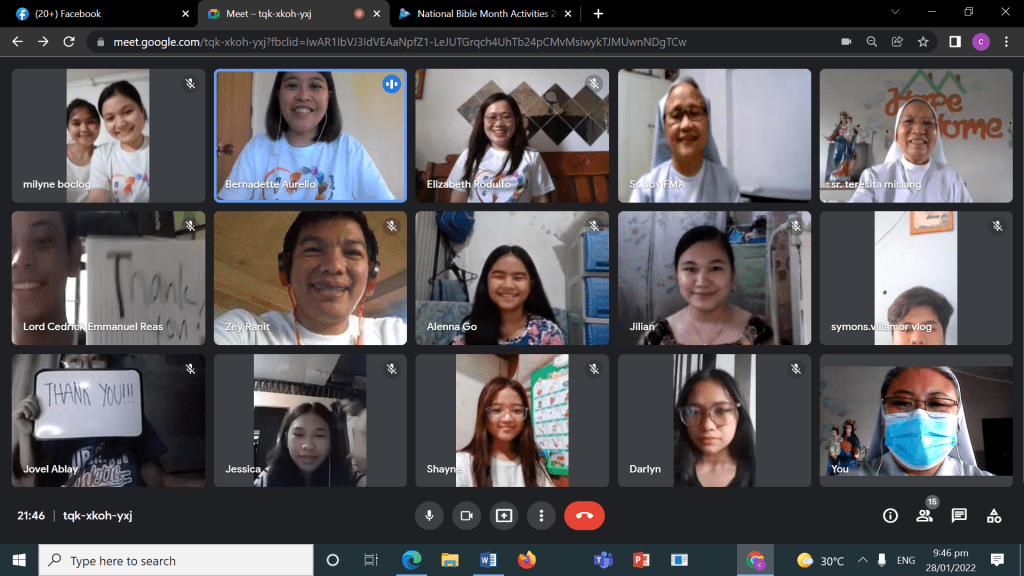Open a new browser tab

(x=598, y=14)
